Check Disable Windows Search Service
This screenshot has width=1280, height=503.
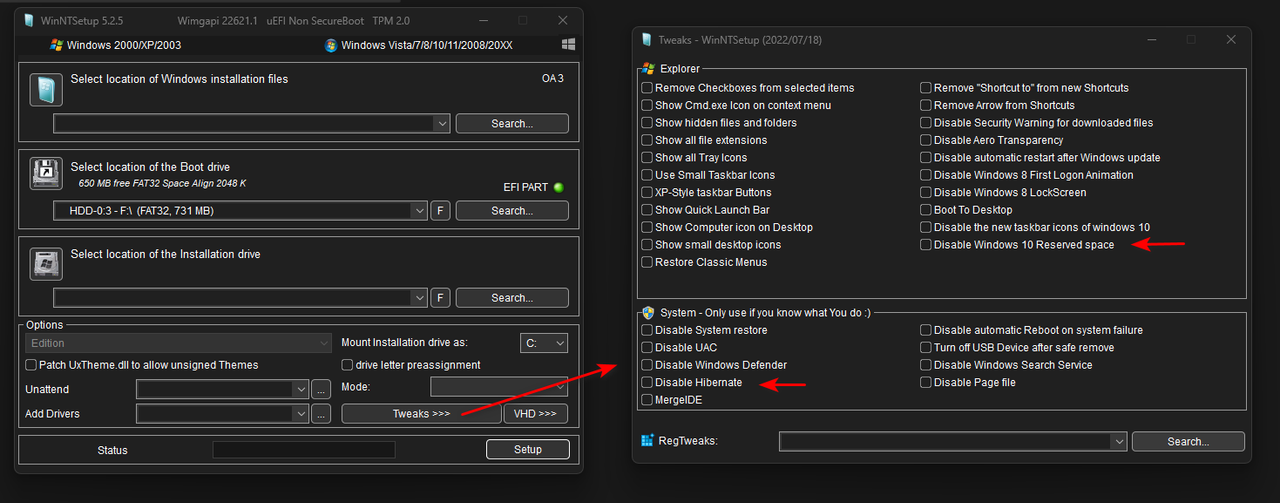click(926, 365)
